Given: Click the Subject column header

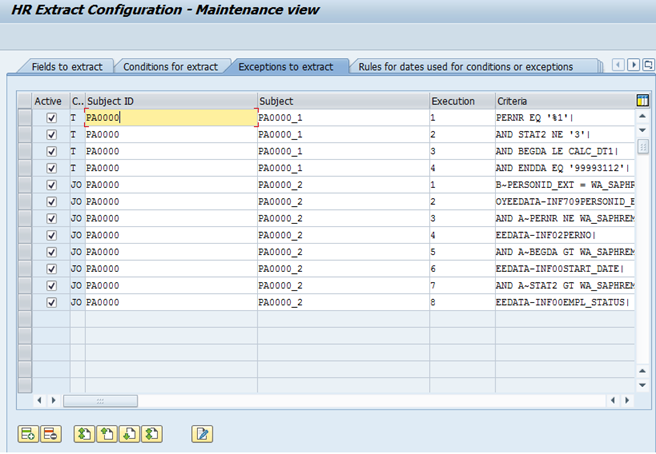Looking at the screenshot, I should [x=343, y=101].
